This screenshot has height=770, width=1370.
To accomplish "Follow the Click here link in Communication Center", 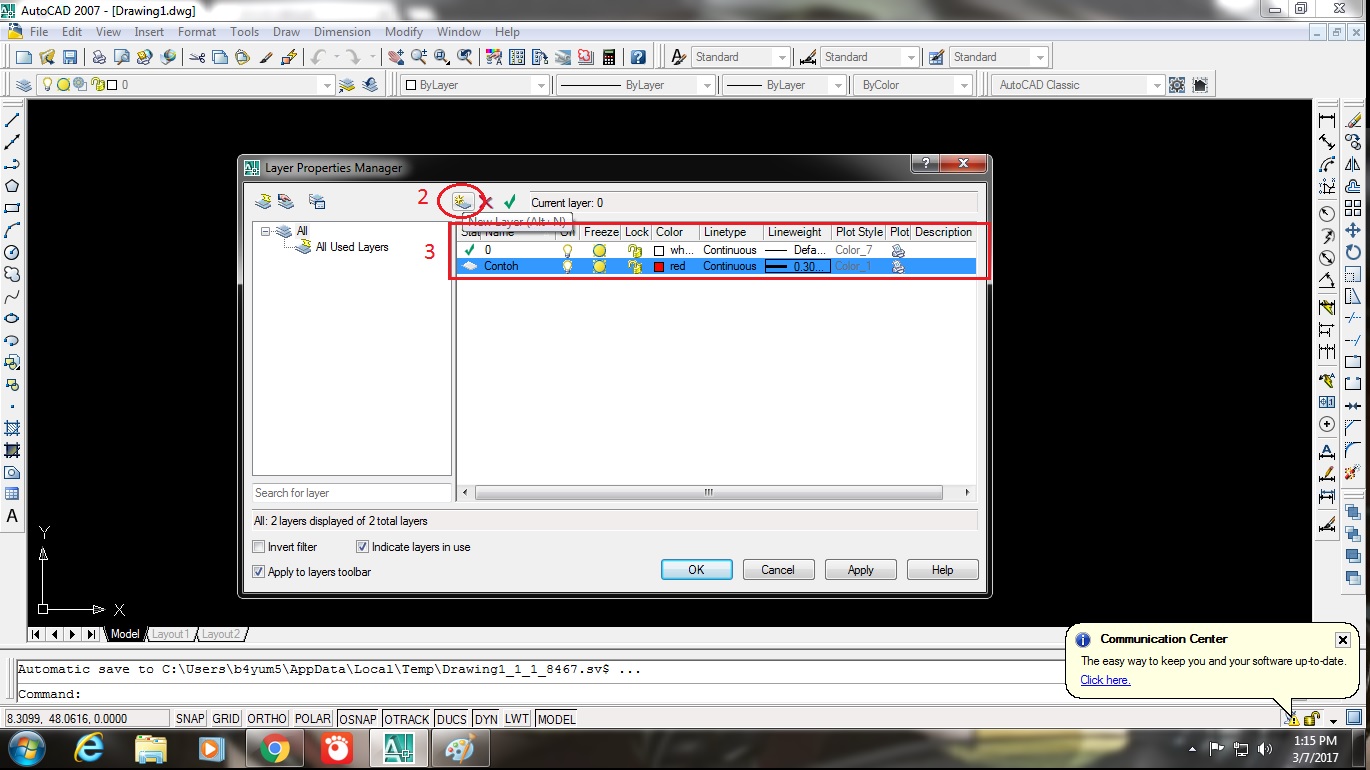I will click(x=1104, y=680).
